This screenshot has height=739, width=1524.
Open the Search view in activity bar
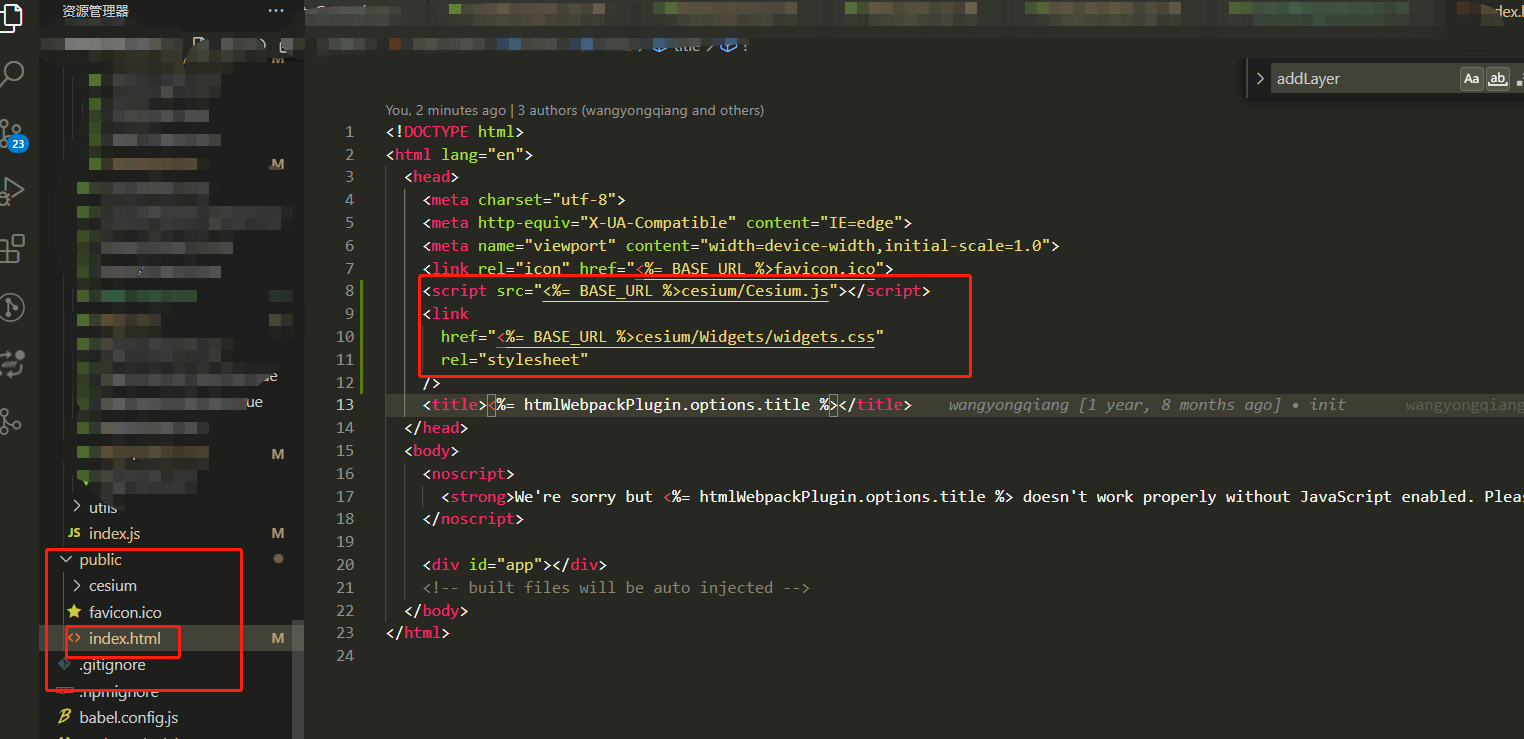pyautogui.click(x=12, y=73)
